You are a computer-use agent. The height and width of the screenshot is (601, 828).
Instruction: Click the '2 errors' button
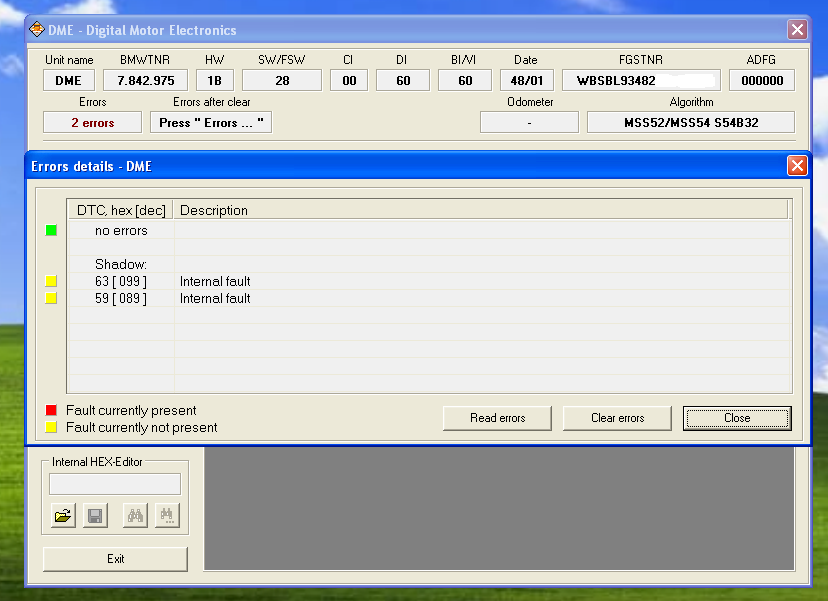(x=92, y=123)
